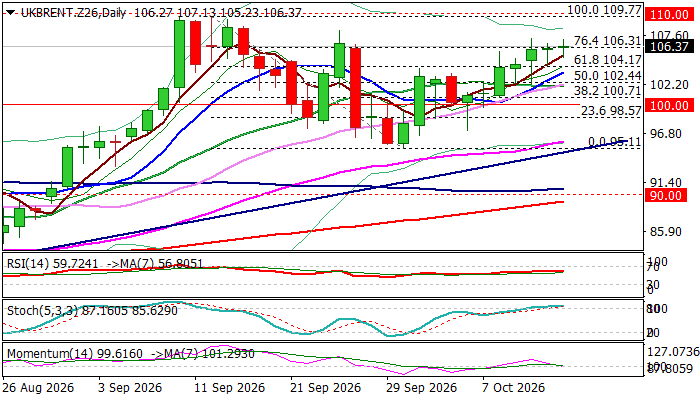Click the 11 Sep 2026 date label
Viewport: 700px width, 400px height.
[229, 388]
